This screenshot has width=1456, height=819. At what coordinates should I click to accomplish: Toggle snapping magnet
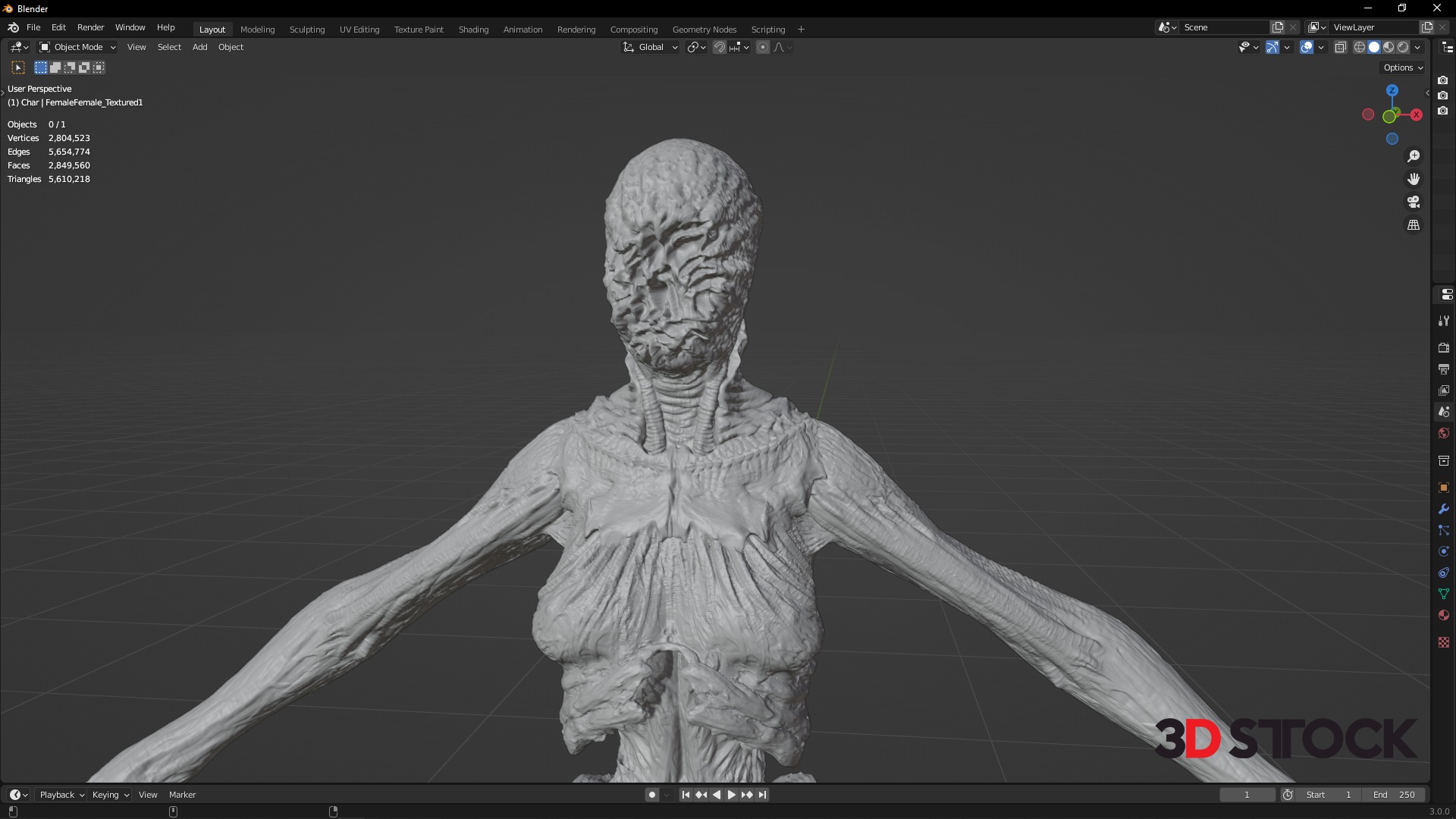click(x=720, y=47)
